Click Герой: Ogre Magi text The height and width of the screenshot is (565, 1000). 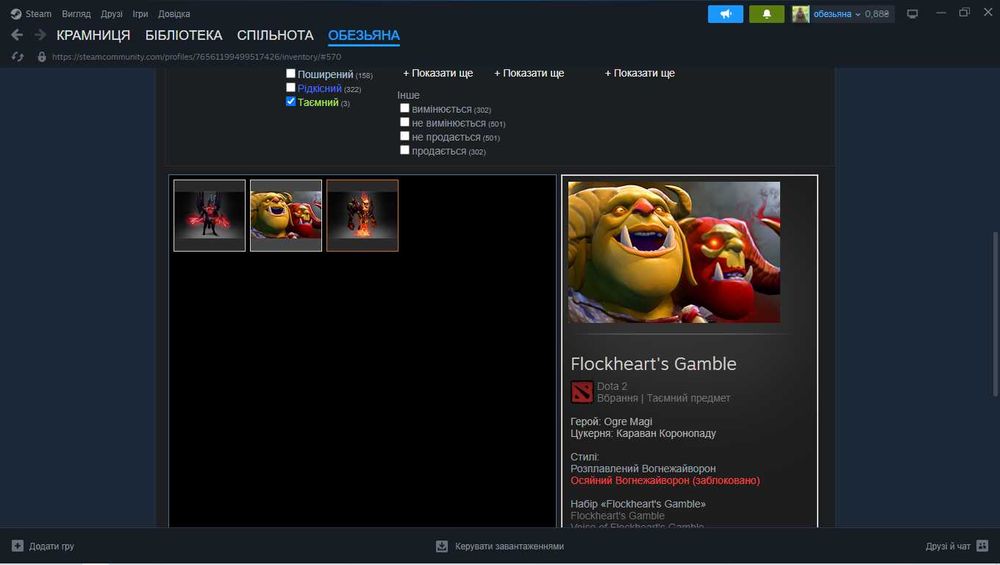tap(611, 421)
